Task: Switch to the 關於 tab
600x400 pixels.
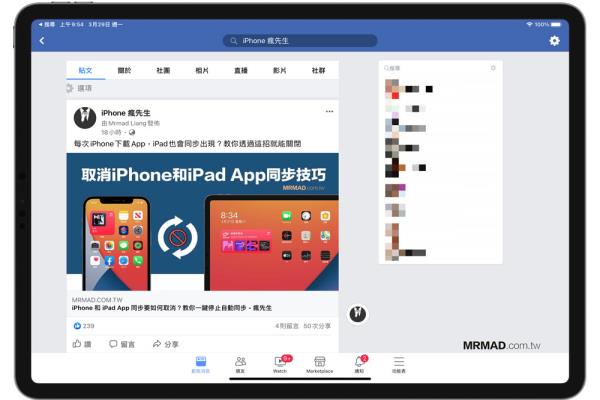Action: [124, 70]
